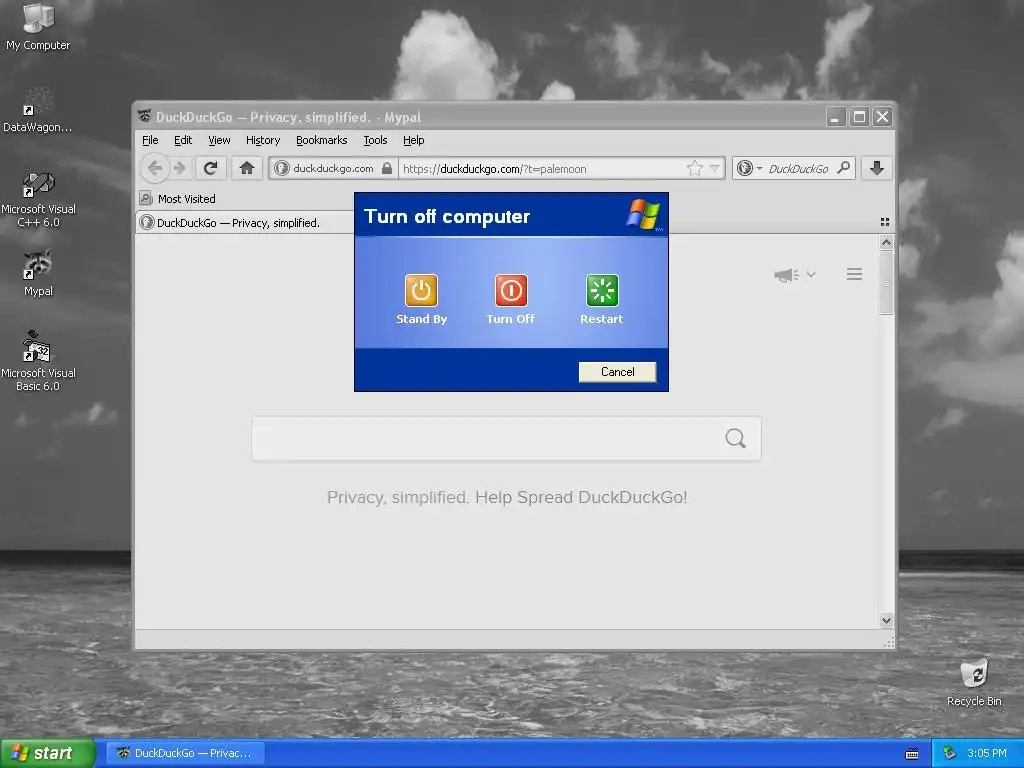The height and width of the screenshot is (768, 1024).
Task: Go forward with the Mypal forward arrow
Action: pos(181,168)
